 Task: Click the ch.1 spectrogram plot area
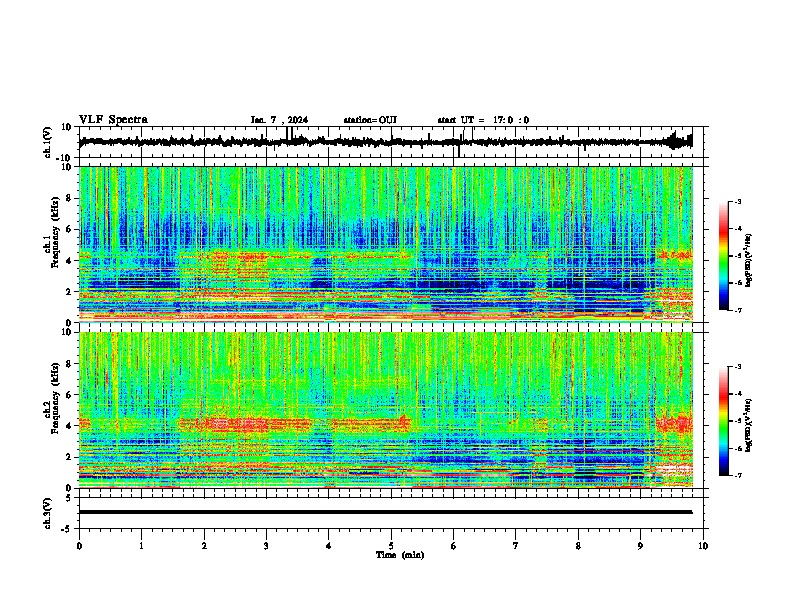pos(385,244)
